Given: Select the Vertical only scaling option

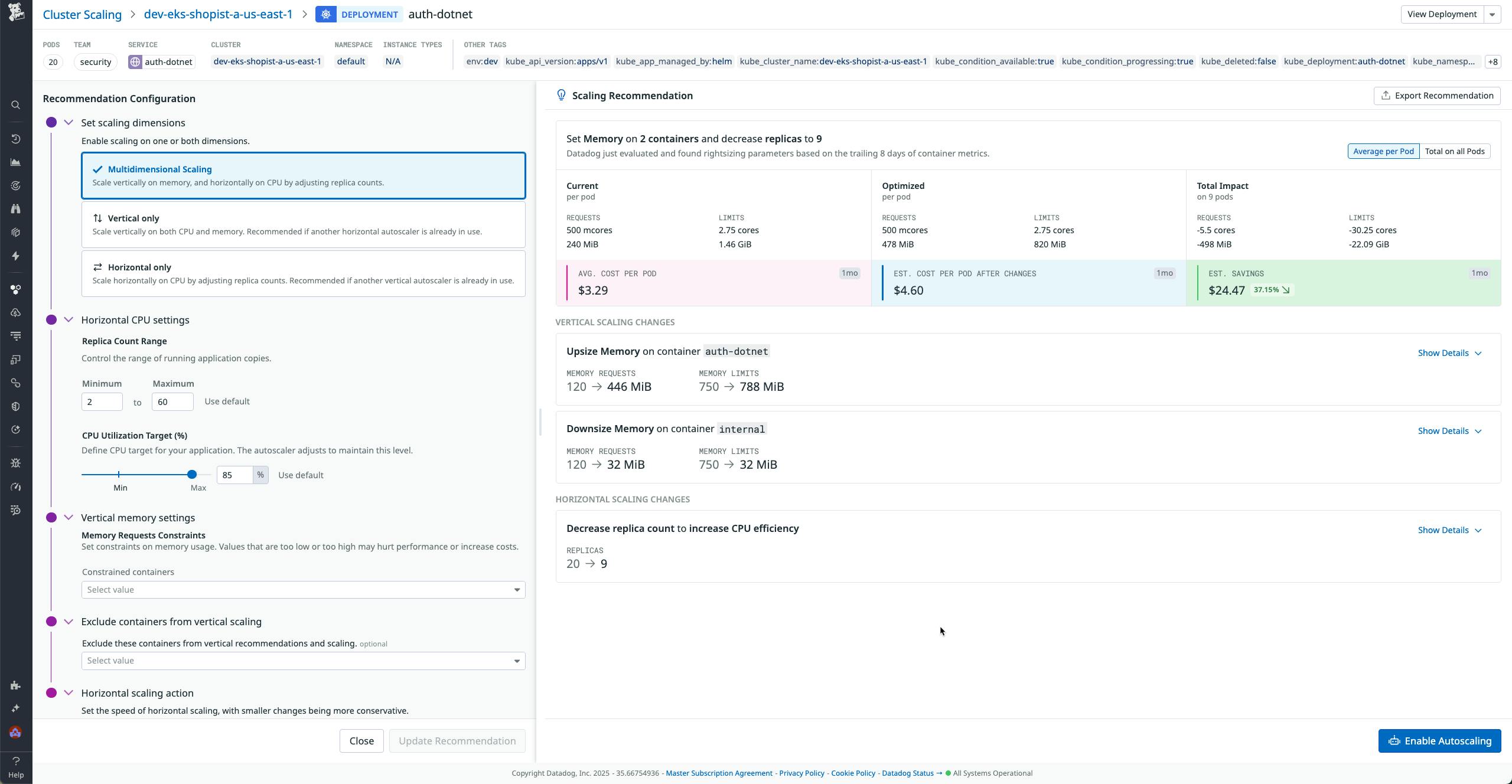Looking at the screenshot, I should 303,224.
